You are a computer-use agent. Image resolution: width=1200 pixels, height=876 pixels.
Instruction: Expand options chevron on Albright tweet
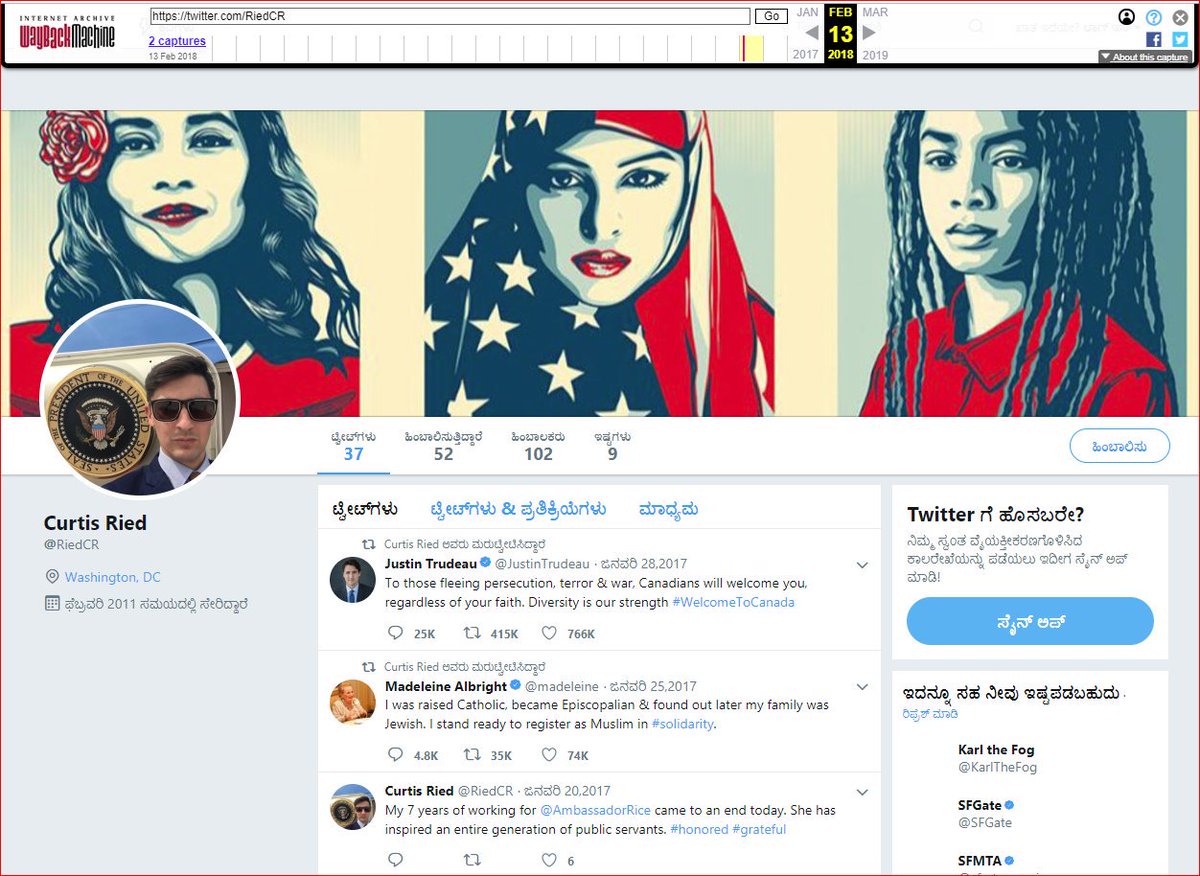click(x=862, y=687)
